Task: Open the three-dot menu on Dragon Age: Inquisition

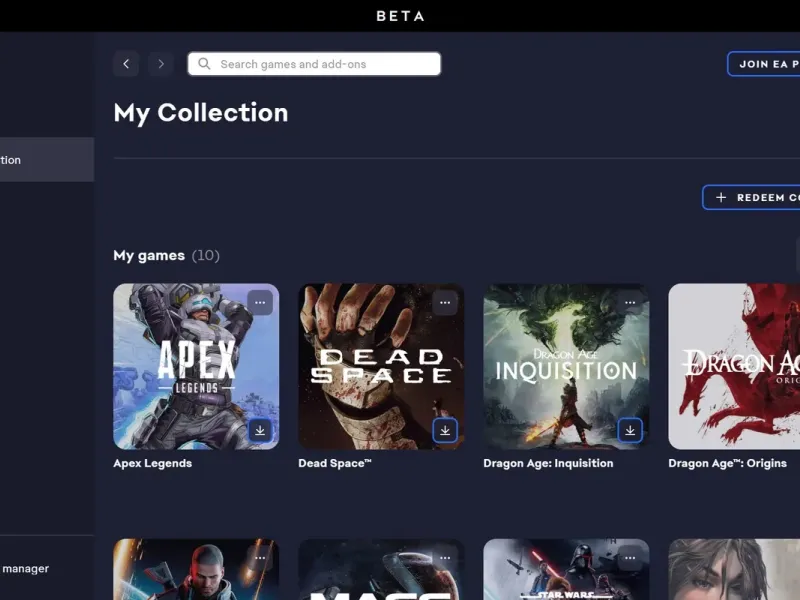Action: [x=630, y=303]
